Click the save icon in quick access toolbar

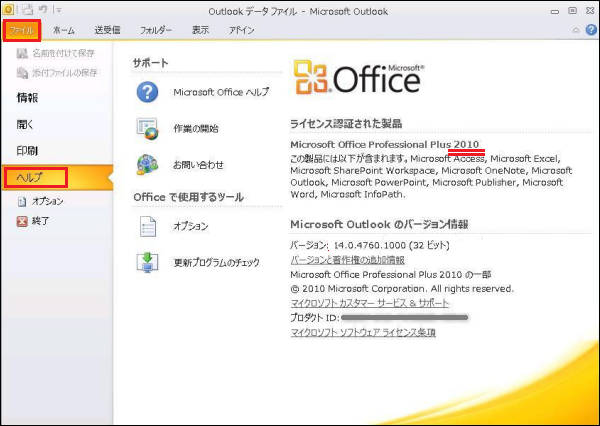27,10
